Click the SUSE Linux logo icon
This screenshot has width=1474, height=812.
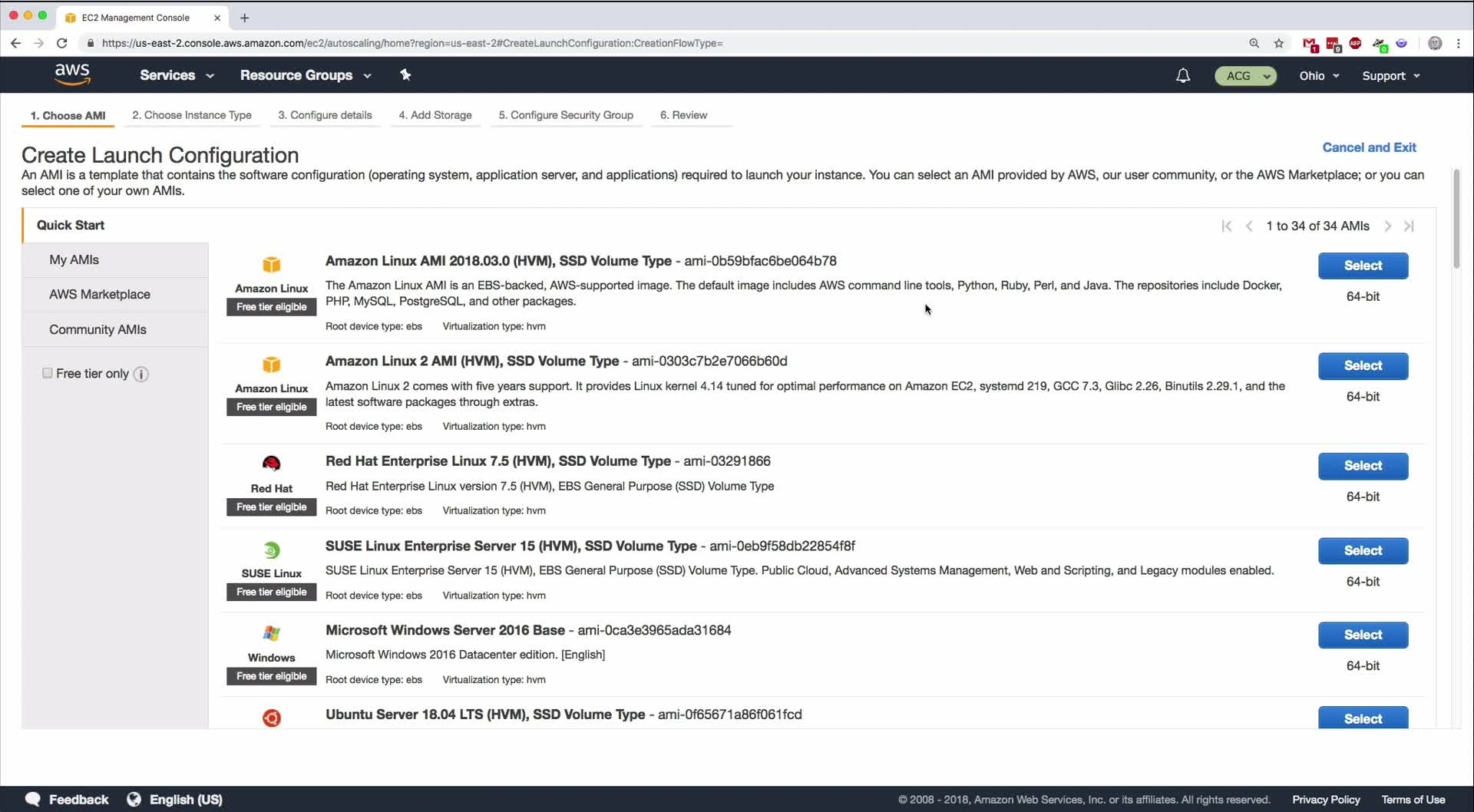272,550
